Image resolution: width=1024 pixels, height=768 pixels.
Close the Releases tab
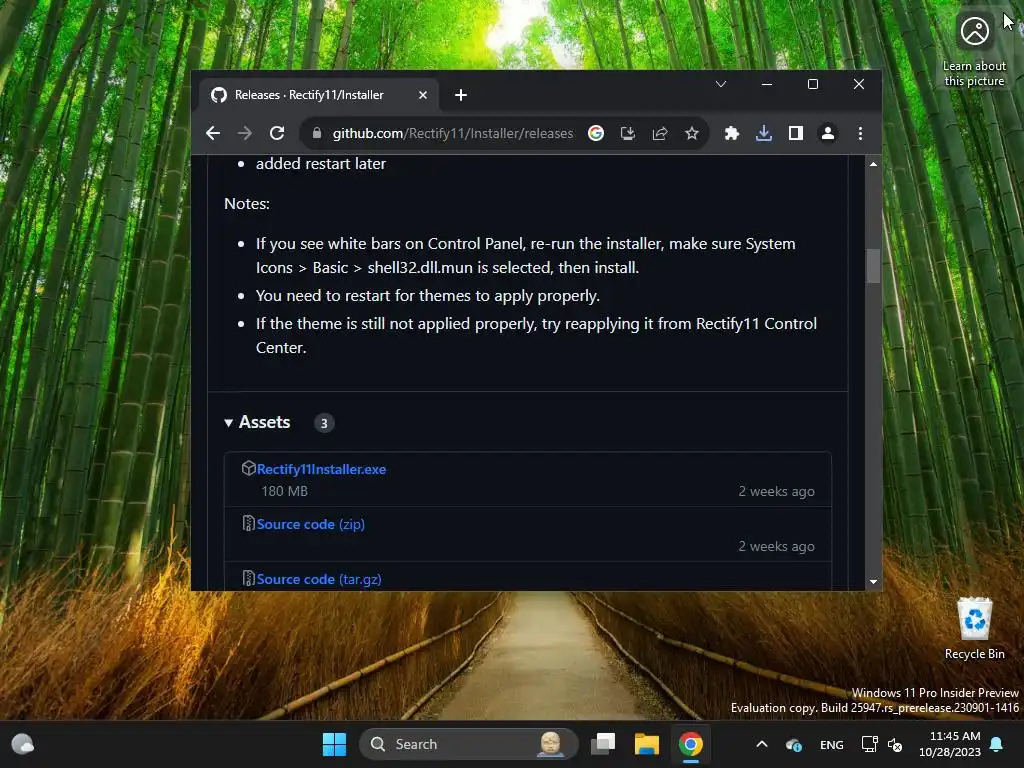point(423,95)
